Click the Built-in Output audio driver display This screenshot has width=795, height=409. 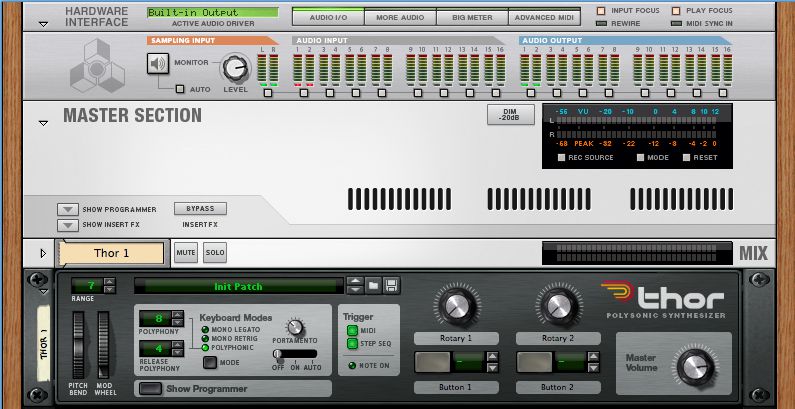point(212,13)
